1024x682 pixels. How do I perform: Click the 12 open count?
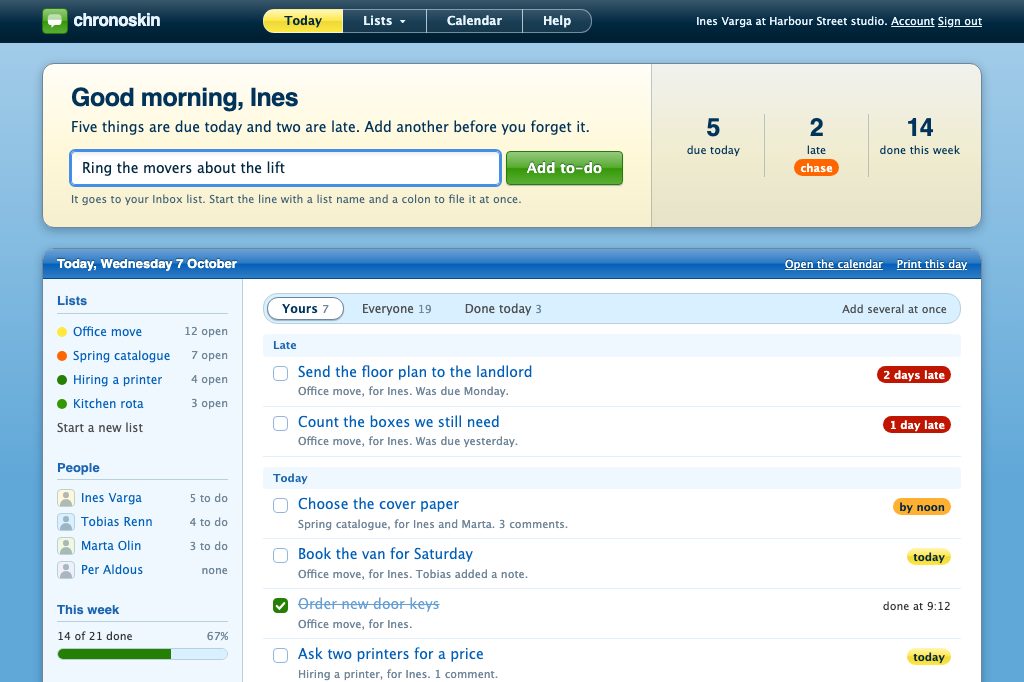pyautogui.click(x=206, y=331)
